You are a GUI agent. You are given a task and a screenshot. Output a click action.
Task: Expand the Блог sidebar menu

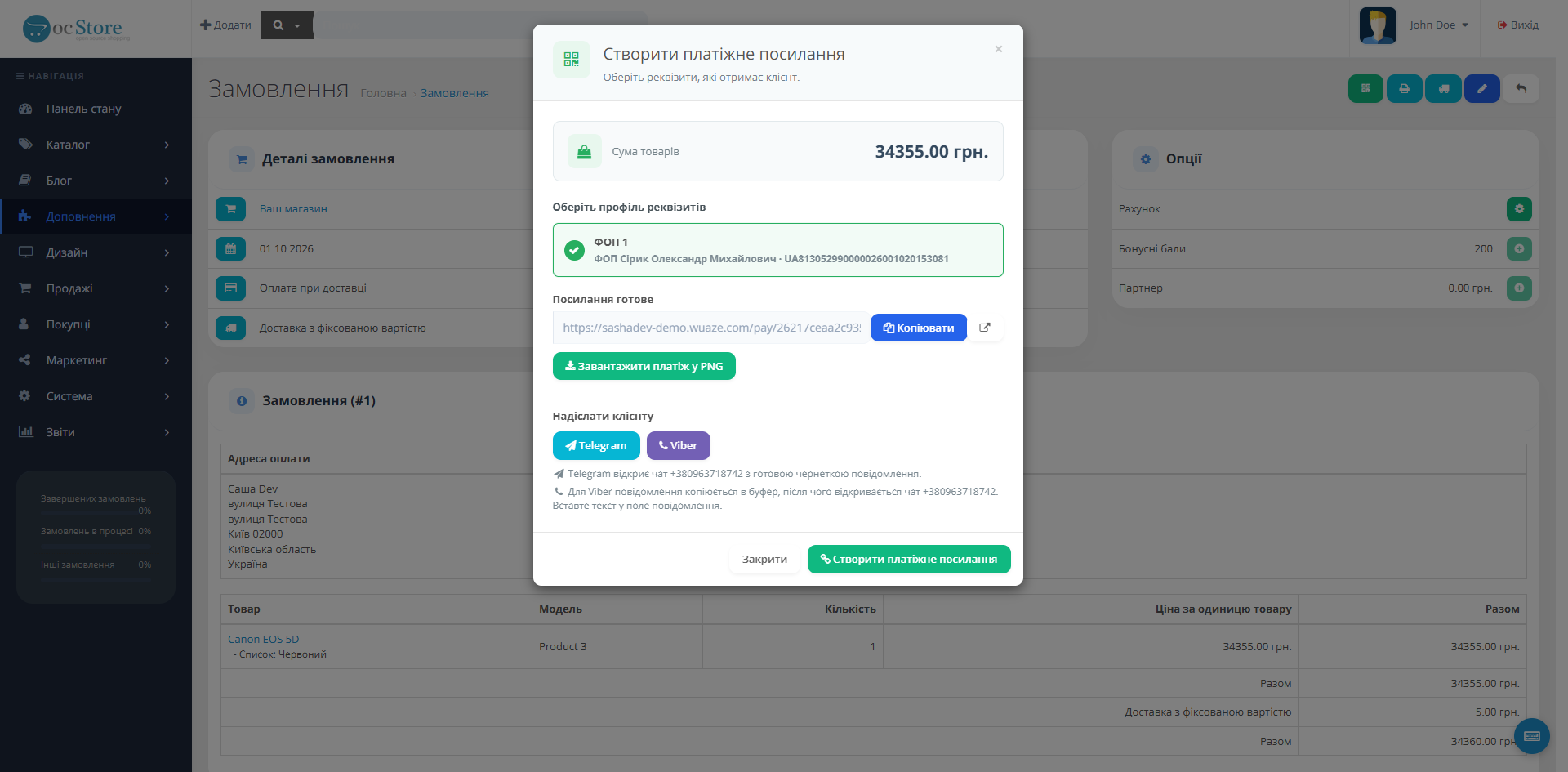point(96,181)
